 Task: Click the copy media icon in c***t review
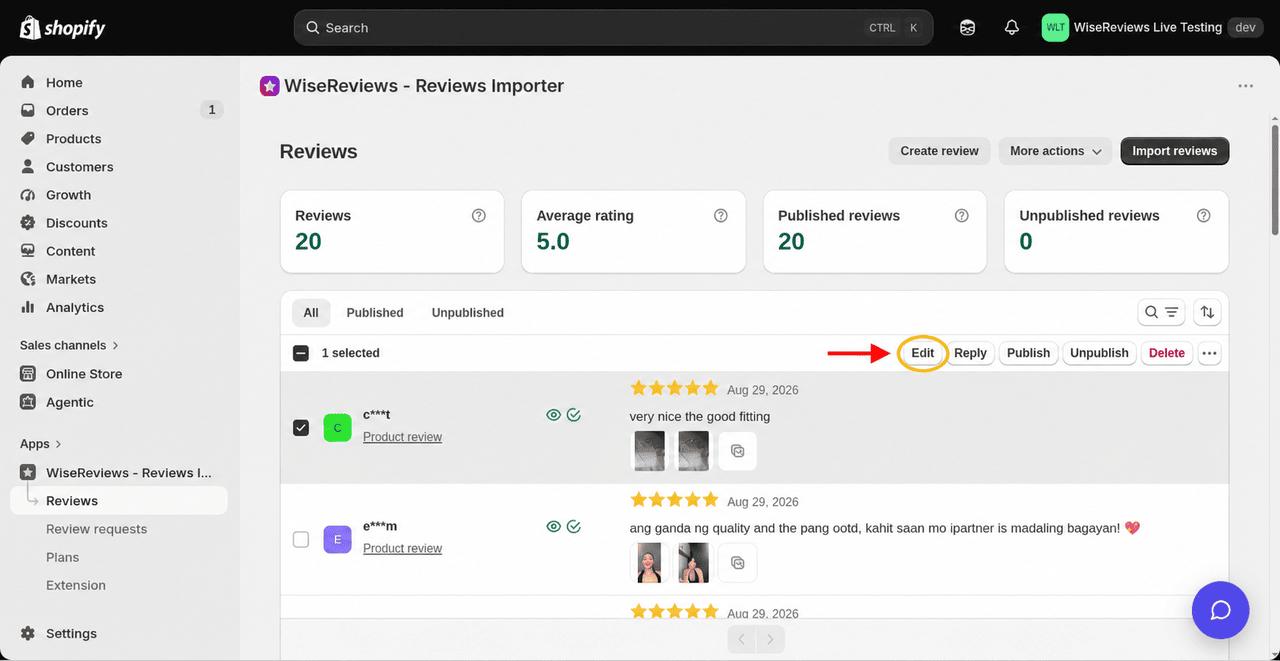737,451
